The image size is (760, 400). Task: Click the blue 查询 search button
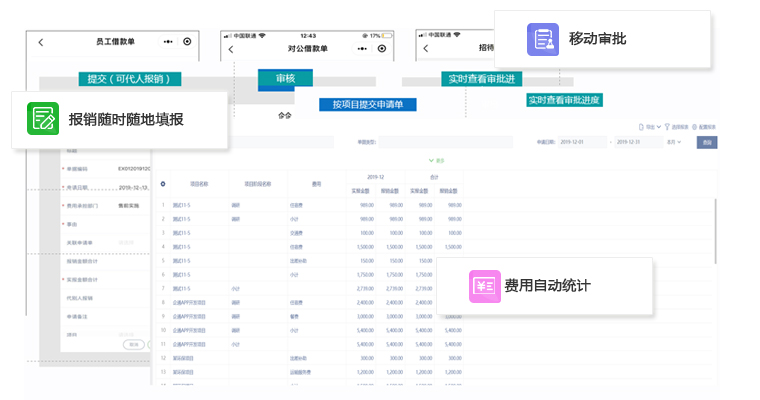pyautogui.click(x=707, y=142)
